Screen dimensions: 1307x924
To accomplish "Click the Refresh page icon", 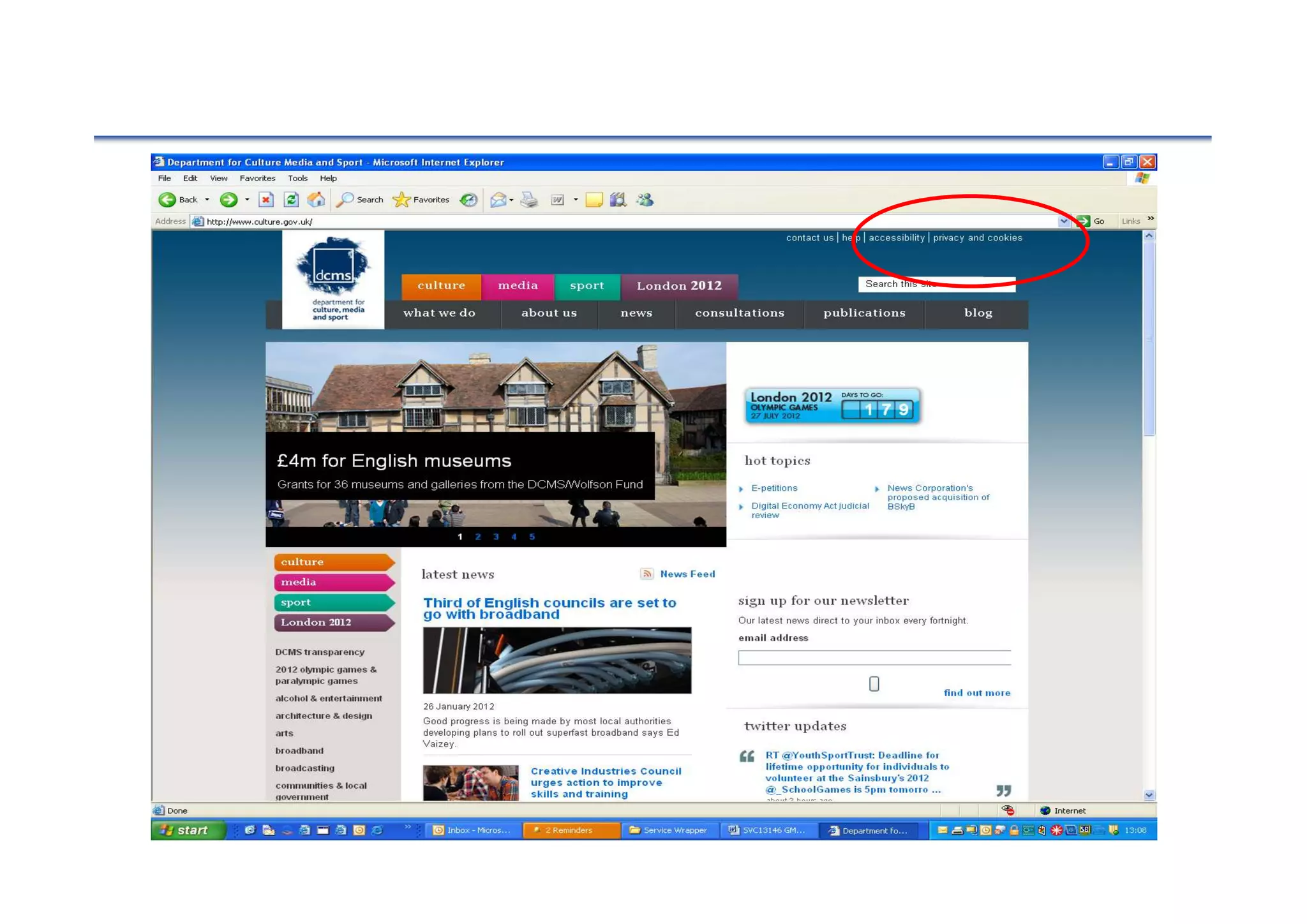I will 291,200.
